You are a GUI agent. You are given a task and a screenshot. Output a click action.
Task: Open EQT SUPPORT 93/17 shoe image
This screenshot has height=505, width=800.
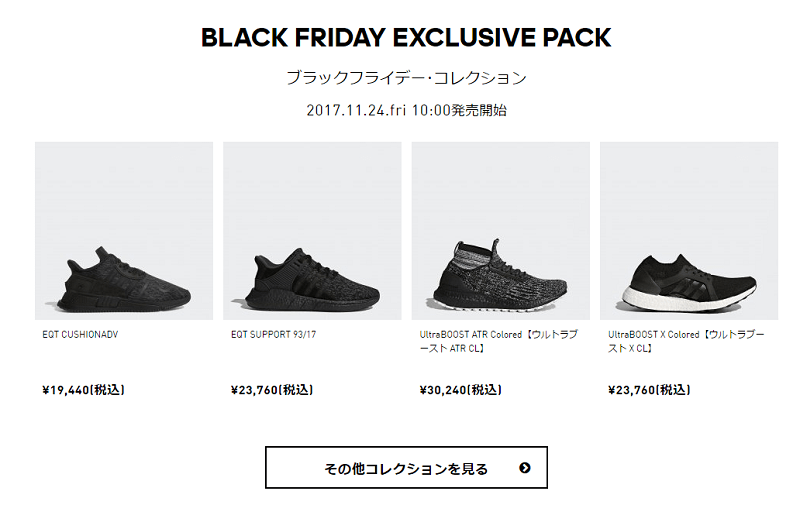point(312,231)
